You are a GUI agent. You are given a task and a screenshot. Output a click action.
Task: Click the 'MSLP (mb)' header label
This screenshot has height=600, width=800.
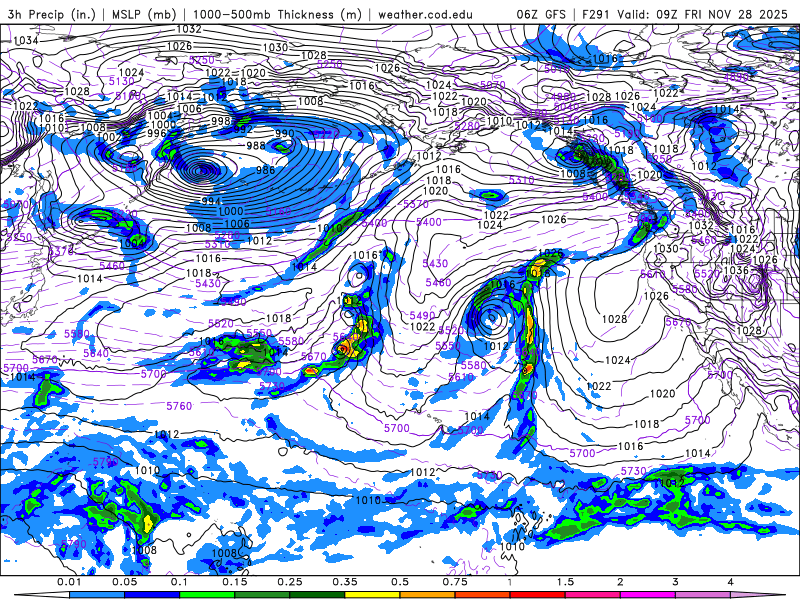tap(144, 14)
